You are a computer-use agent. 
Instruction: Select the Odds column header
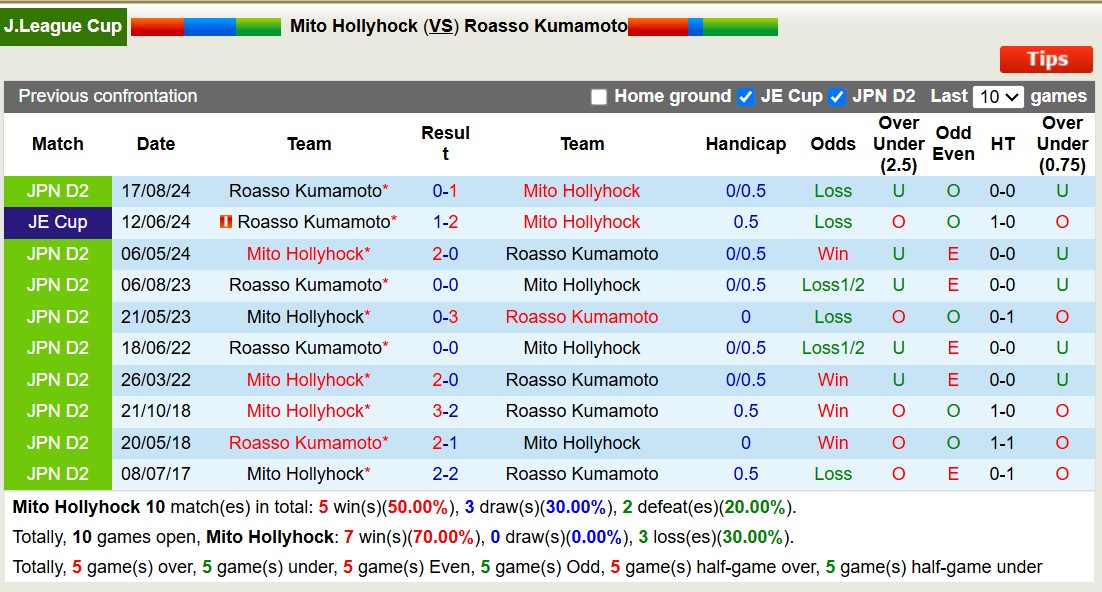833,144
